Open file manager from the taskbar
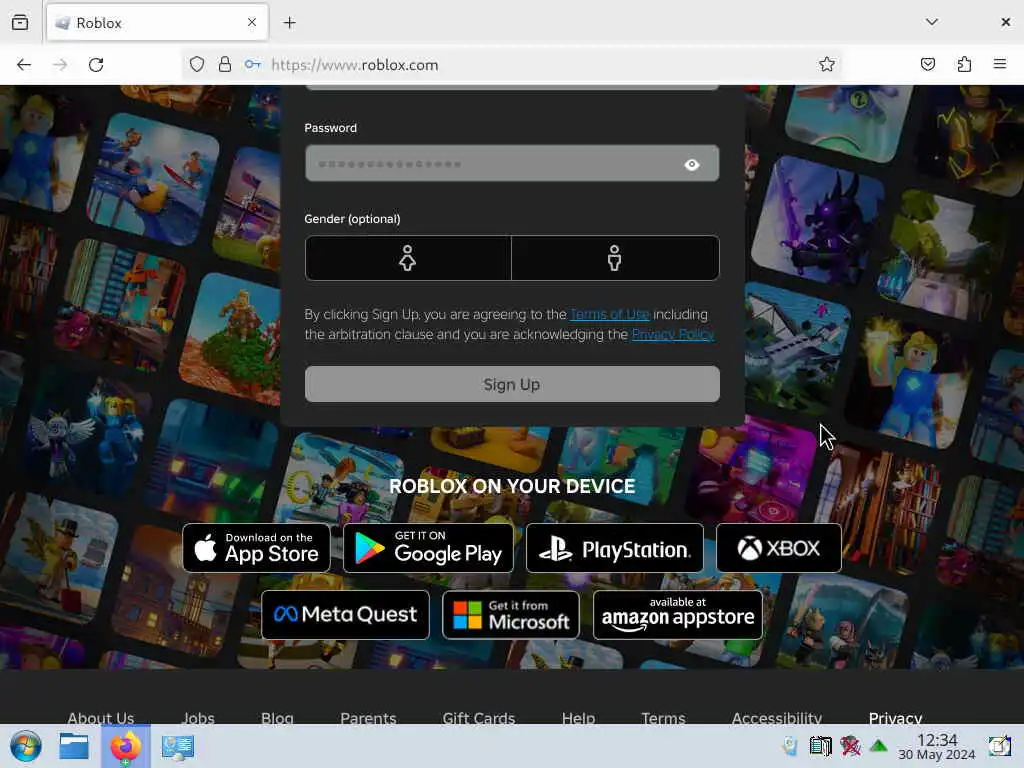Screen dimensions: 1024x768 tap(74, 746)
